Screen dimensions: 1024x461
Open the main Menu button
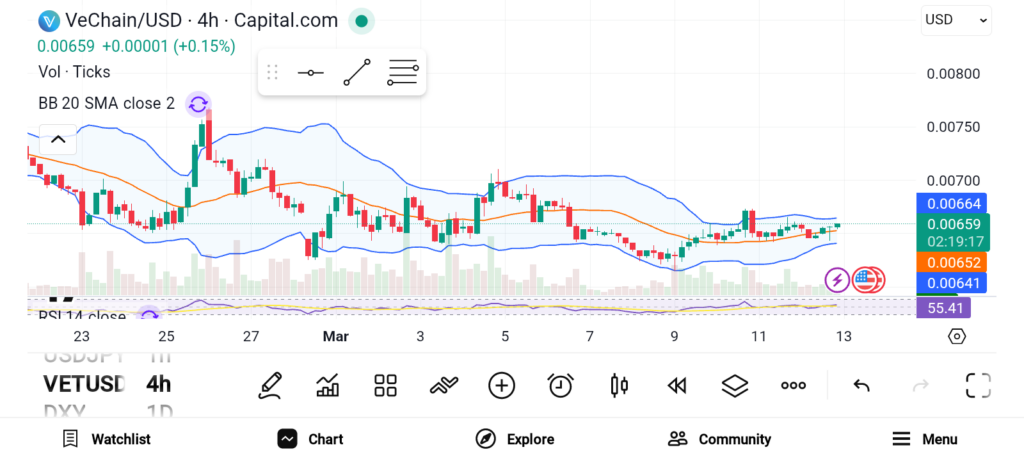click(925, 439)
